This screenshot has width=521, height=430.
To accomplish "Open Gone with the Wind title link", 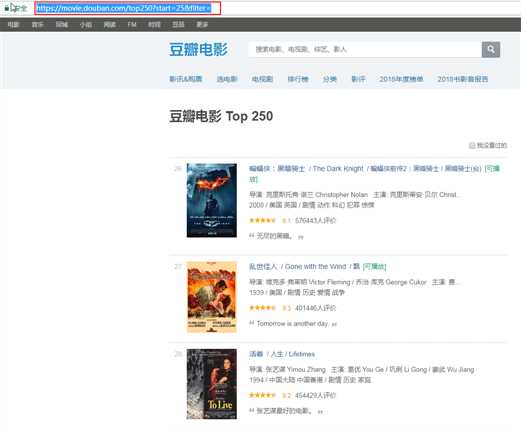I will [x=304, y=267].
